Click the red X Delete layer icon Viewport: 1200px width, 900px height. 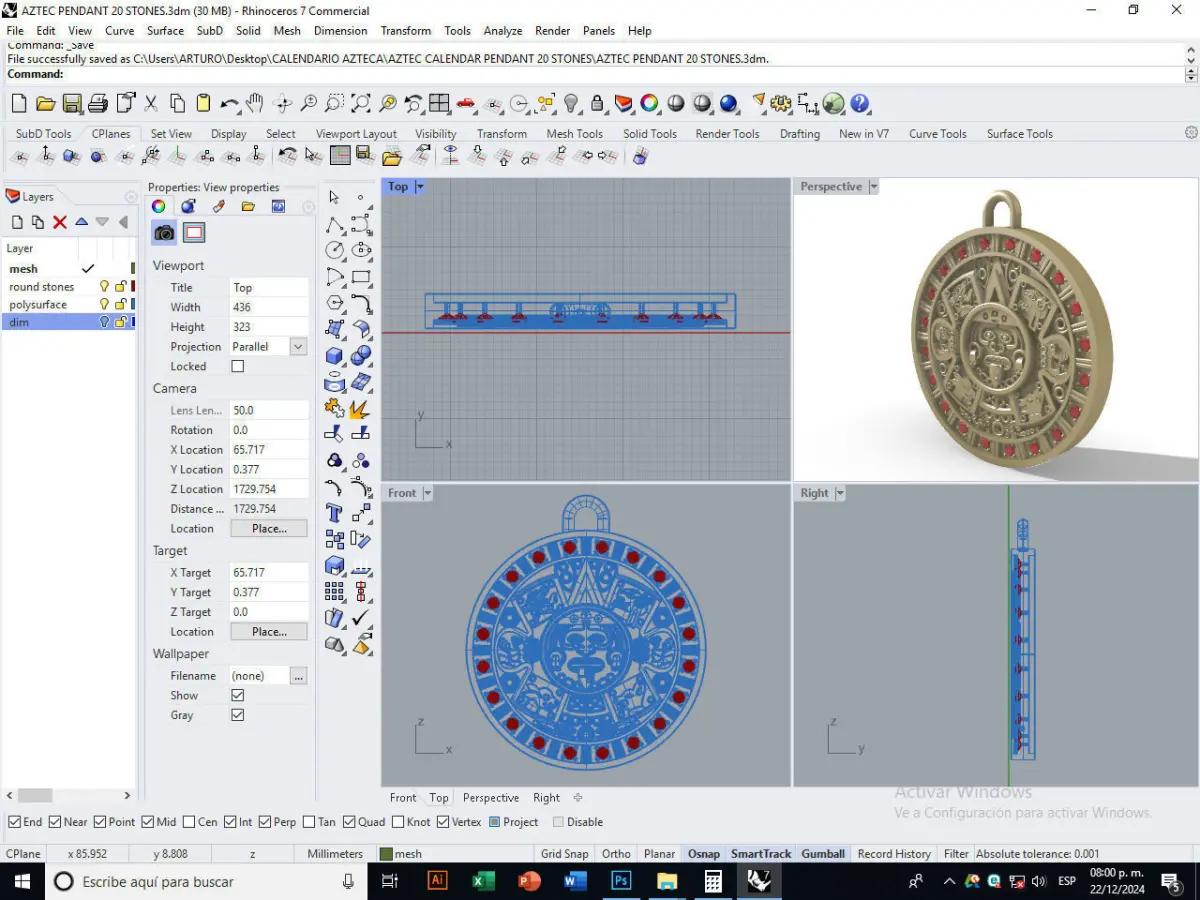pos(60,222)
